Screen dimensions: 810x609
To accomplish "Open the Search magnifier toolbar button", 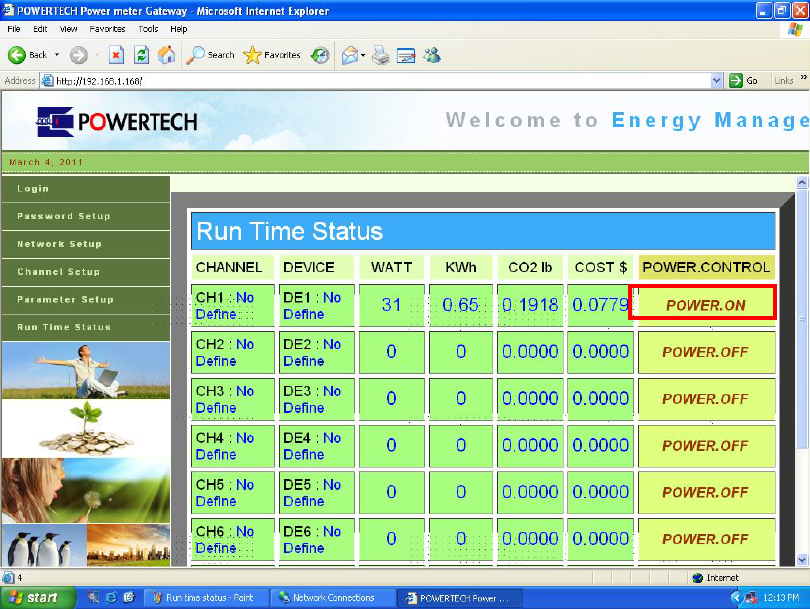I will pyautogui.click(x=210, y=55).
